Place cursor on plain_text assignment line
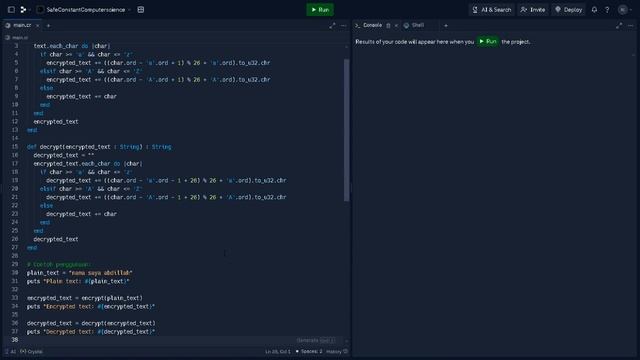 [80, 273]
